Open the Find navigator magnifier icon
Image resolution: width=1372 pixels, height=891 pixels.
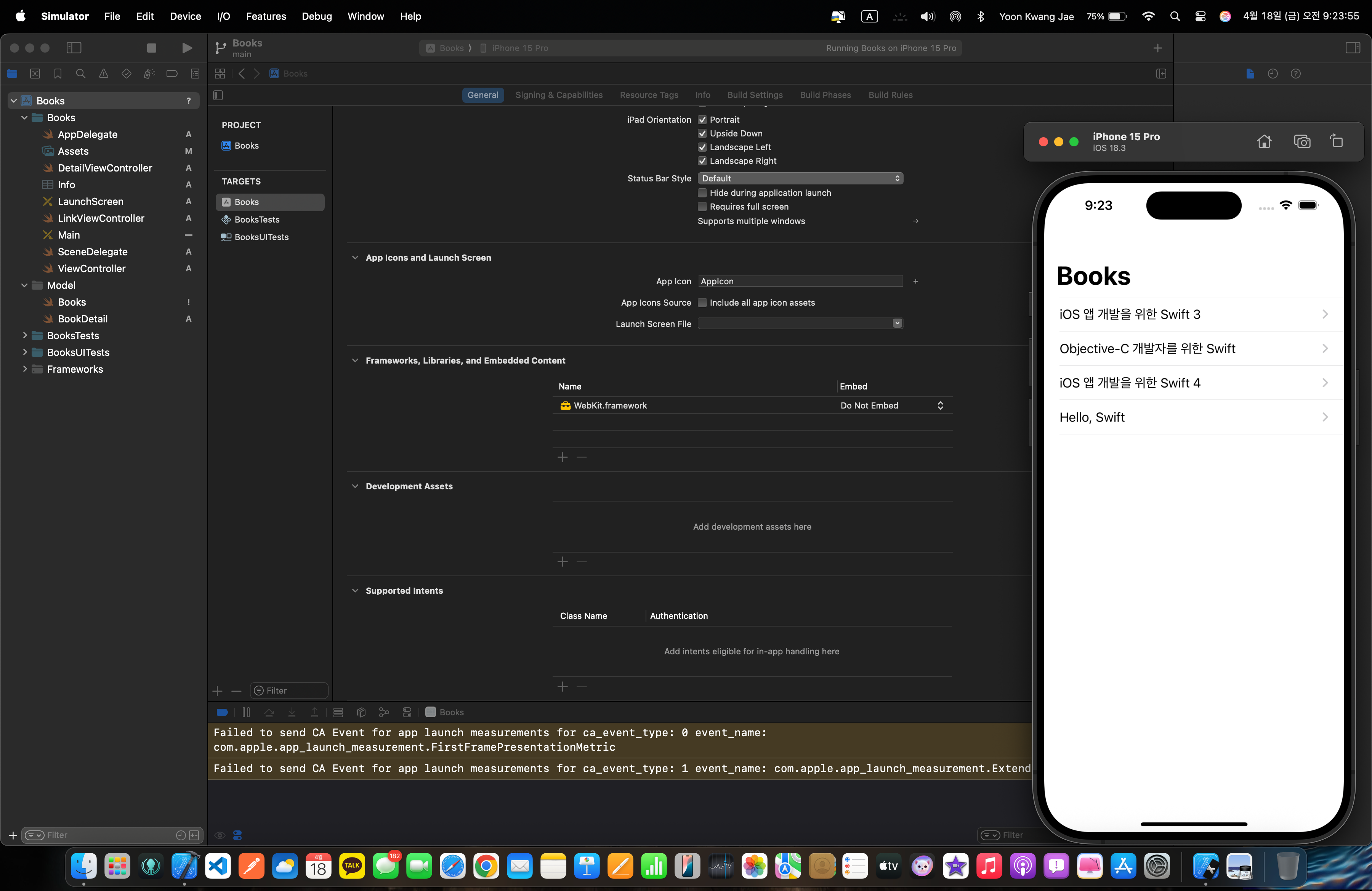81,74
